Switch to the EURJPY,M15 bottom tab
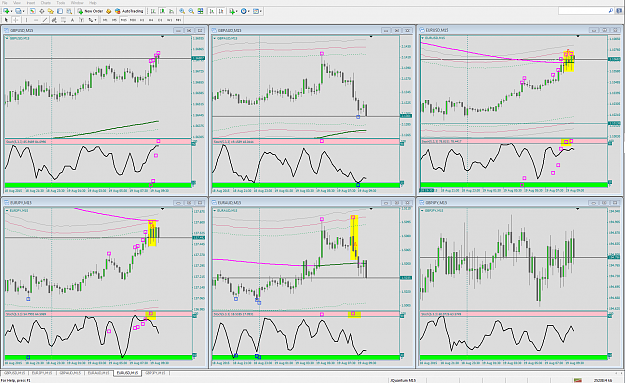 point(42,373)
